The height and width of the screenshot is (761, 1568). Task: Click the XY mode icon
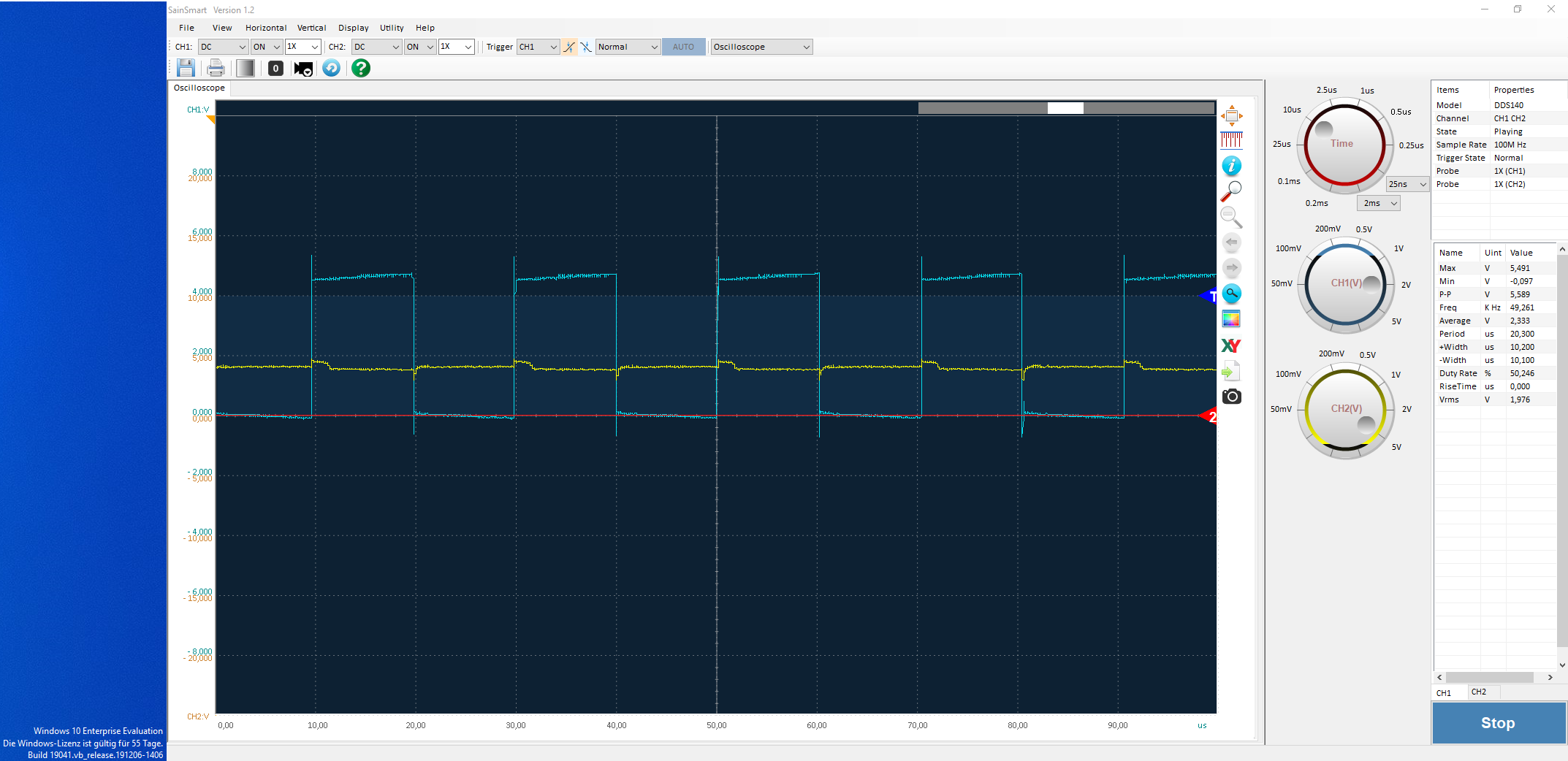point(1231,345)
